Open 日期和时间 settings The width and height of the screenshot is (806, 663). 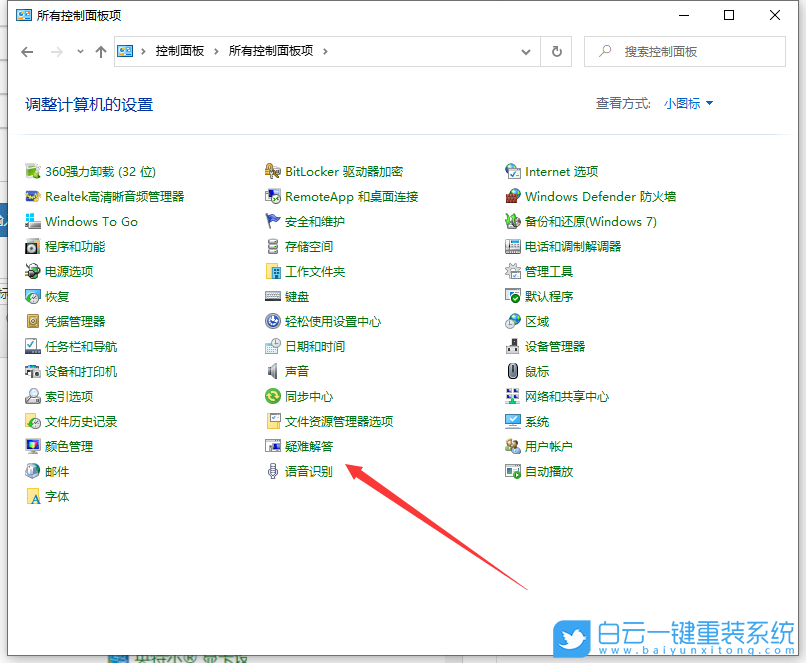click(315, 346)
